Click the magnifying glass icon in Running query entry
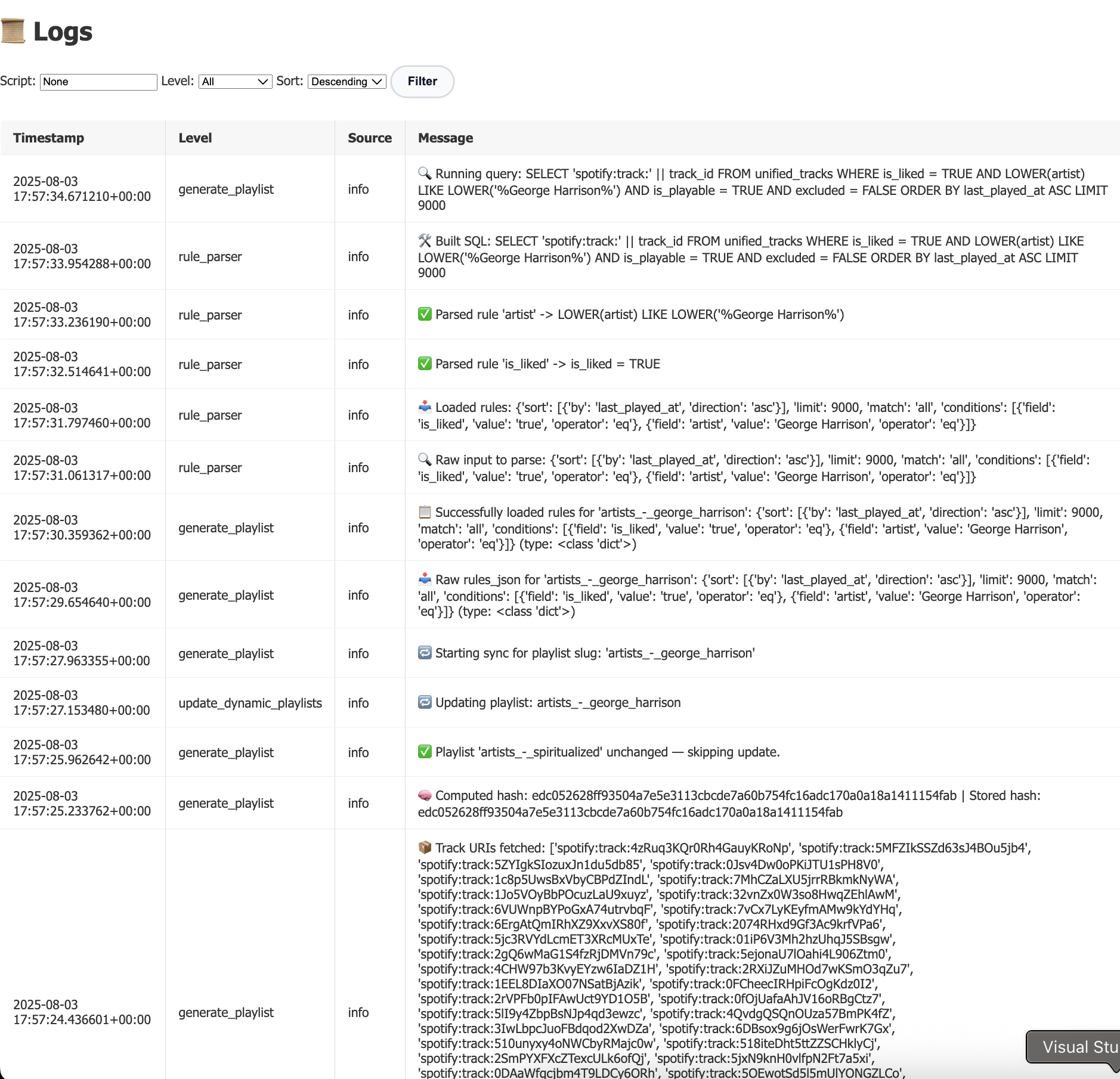The image size is (1120, 1079). 424,173
